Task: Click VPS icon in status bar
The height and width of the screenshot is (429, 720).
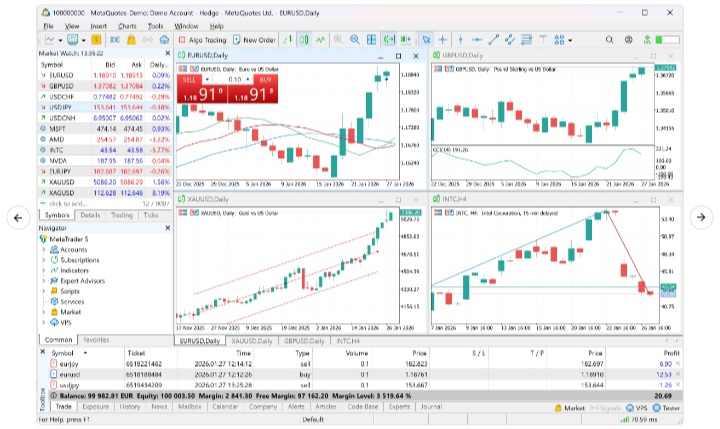Action: pyautogui.click(x=636, y=408)
